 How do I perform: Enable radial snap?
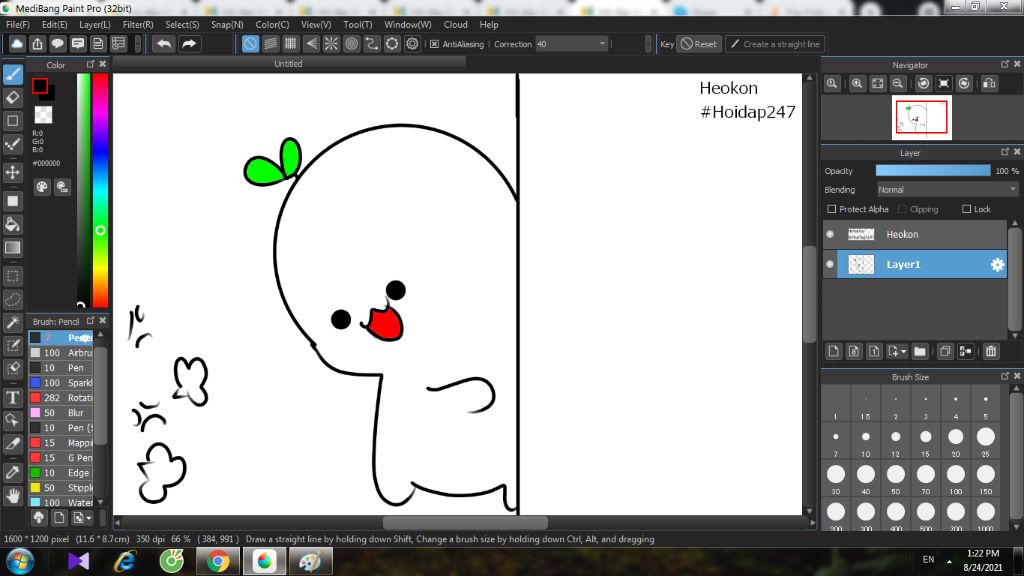(x=331, y=44)
